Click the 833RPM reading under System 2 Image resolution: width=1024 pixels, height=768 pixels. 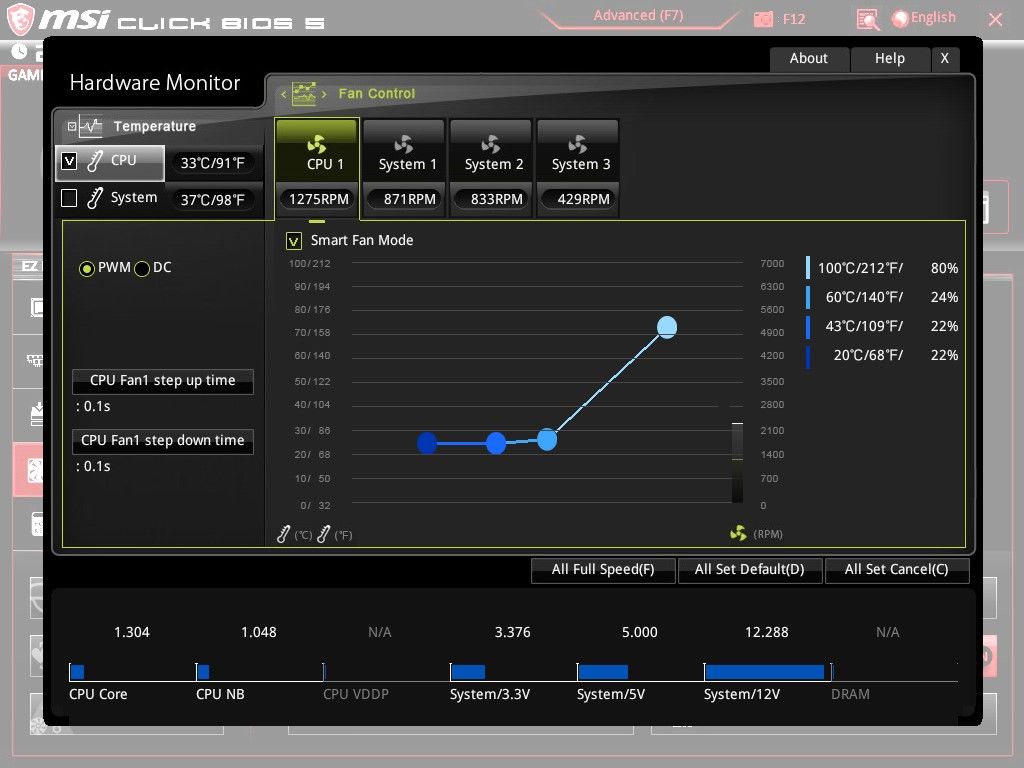[x=494, y=199]
